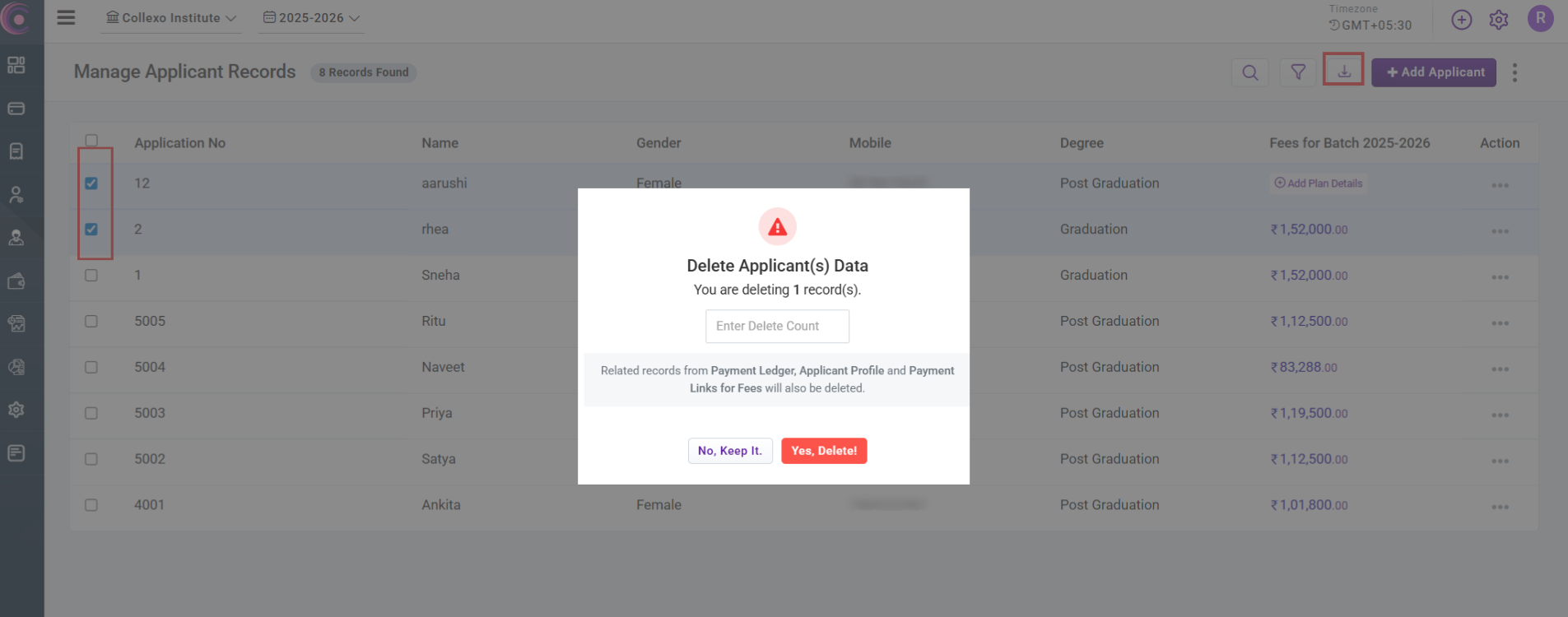Select the checkbox for Sneha row
The width and height of the screenshot is (1568, 617).
(91, 276)
